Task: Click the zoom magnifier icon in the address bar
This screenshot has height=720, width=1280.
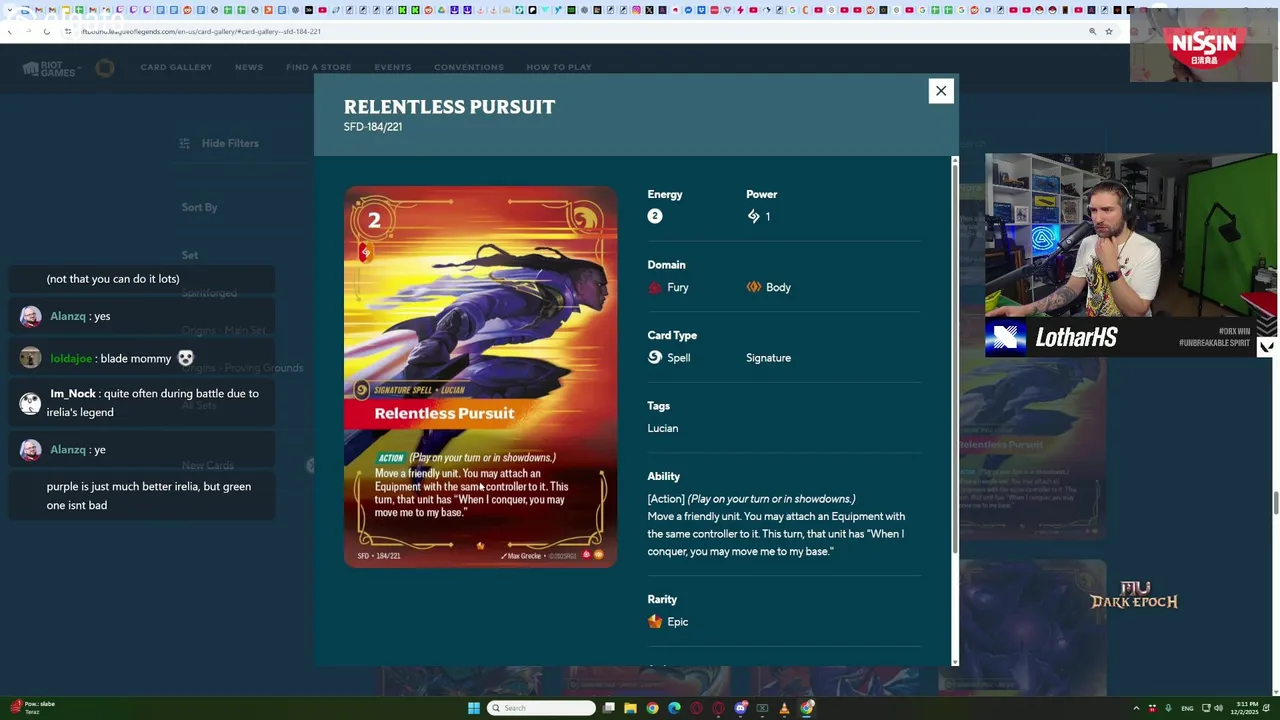Action: click(1092, 31)
